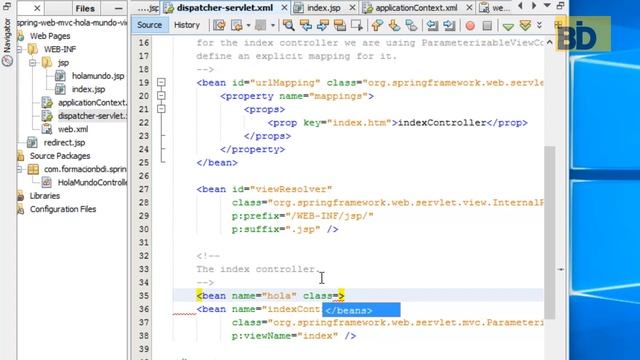Select applicationContext.xml tree file

pos(92,103)
